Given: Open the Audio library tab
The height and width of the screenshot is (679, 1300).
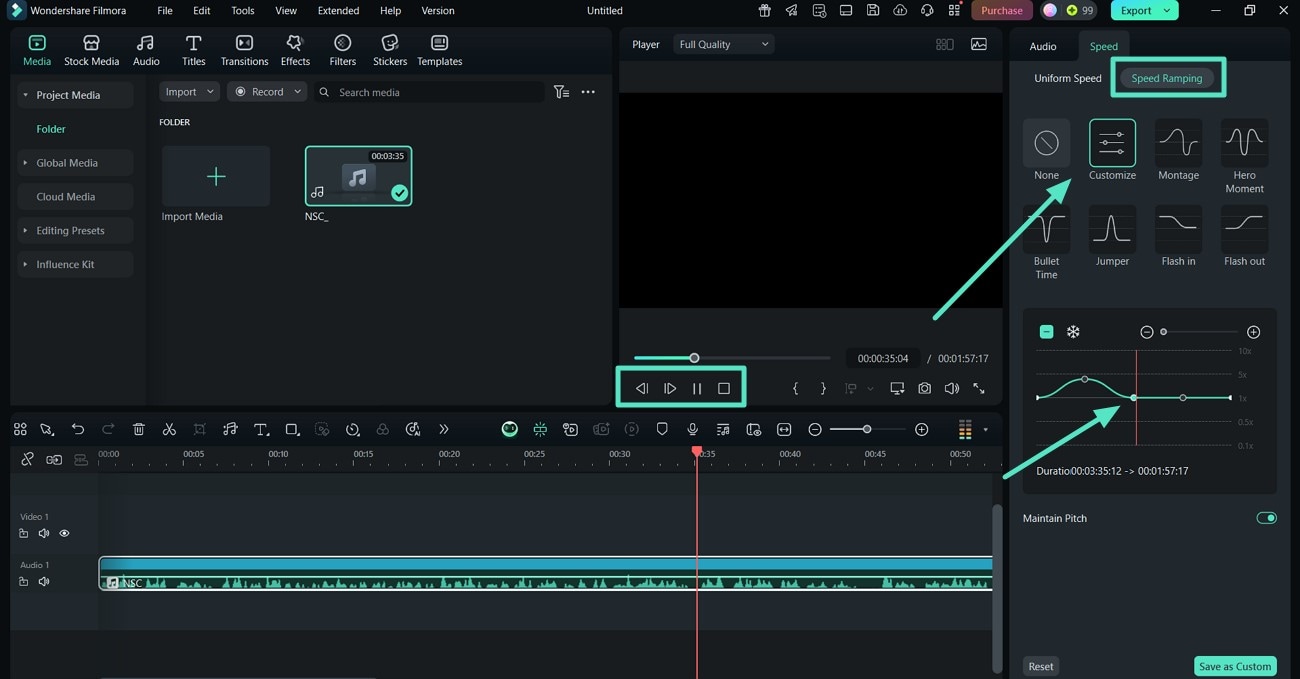Looking at the screenshot, I should (146, 50).
